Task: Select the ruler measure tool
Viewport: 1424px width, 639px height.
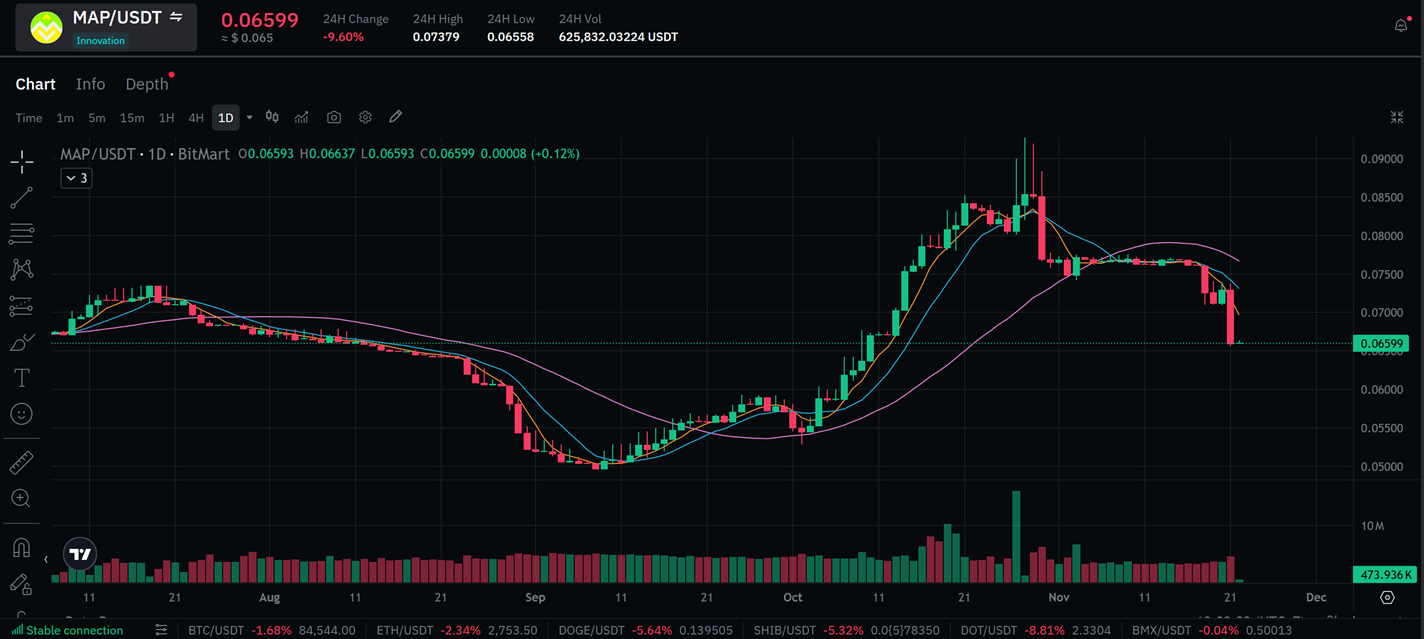Action: (x=21, y=462)
